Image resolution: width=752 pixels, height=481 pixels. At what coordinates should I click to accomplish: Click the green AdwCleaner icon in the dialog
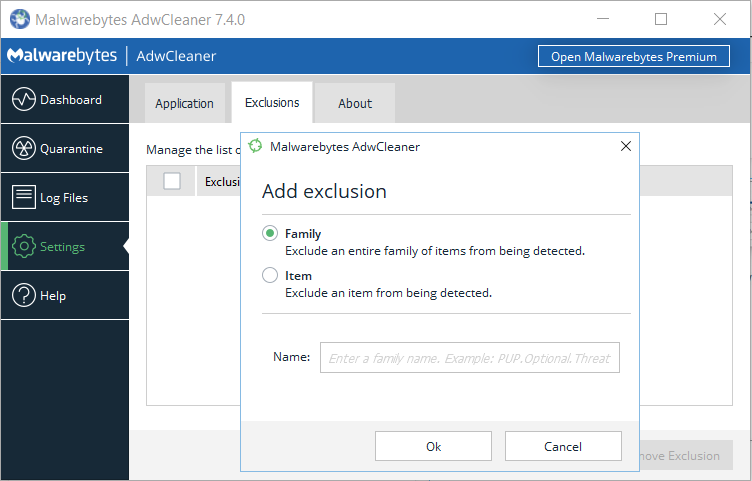coord(255,146)
